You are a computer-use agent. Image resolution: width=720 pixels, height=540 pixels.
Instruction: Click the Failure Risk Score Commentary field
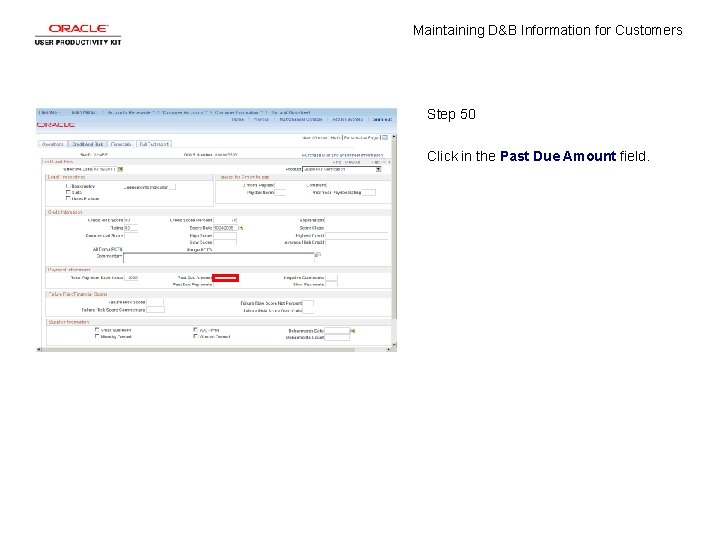point(155,310)
